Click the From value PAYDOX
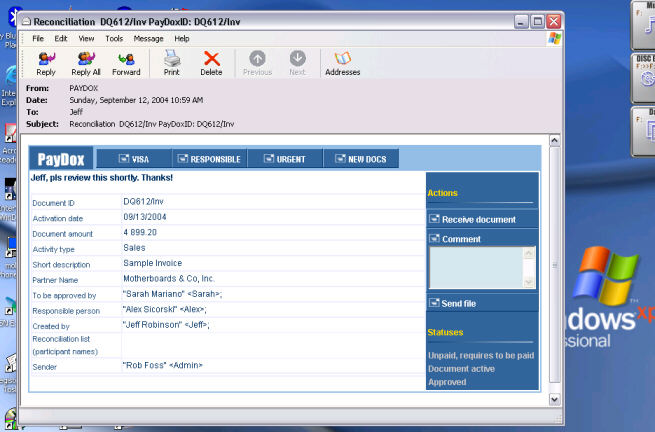The image size is (655, 432). click(84, 88)
